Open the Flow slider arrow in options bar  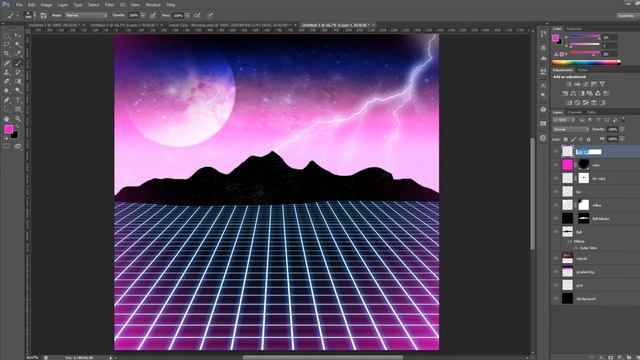click(187, 16)
